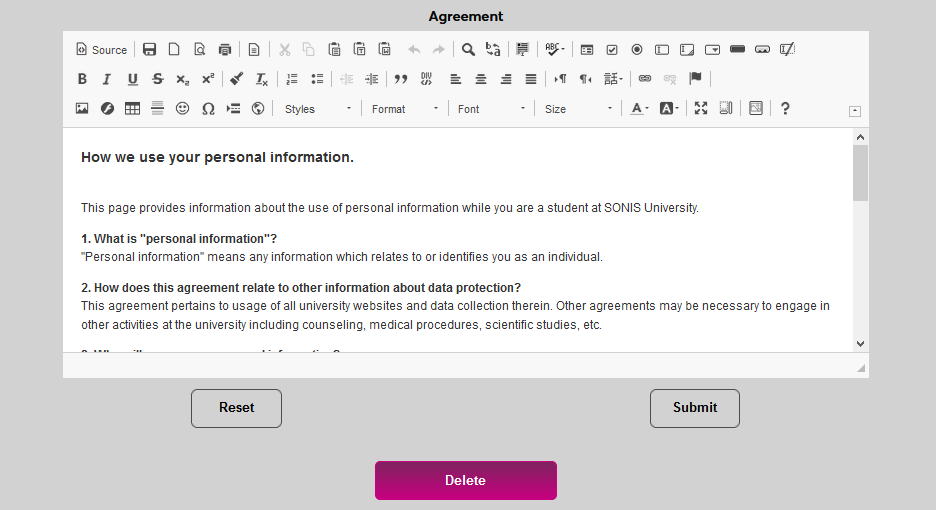
Task: Open Find magnifier tool
Action: 469,50
